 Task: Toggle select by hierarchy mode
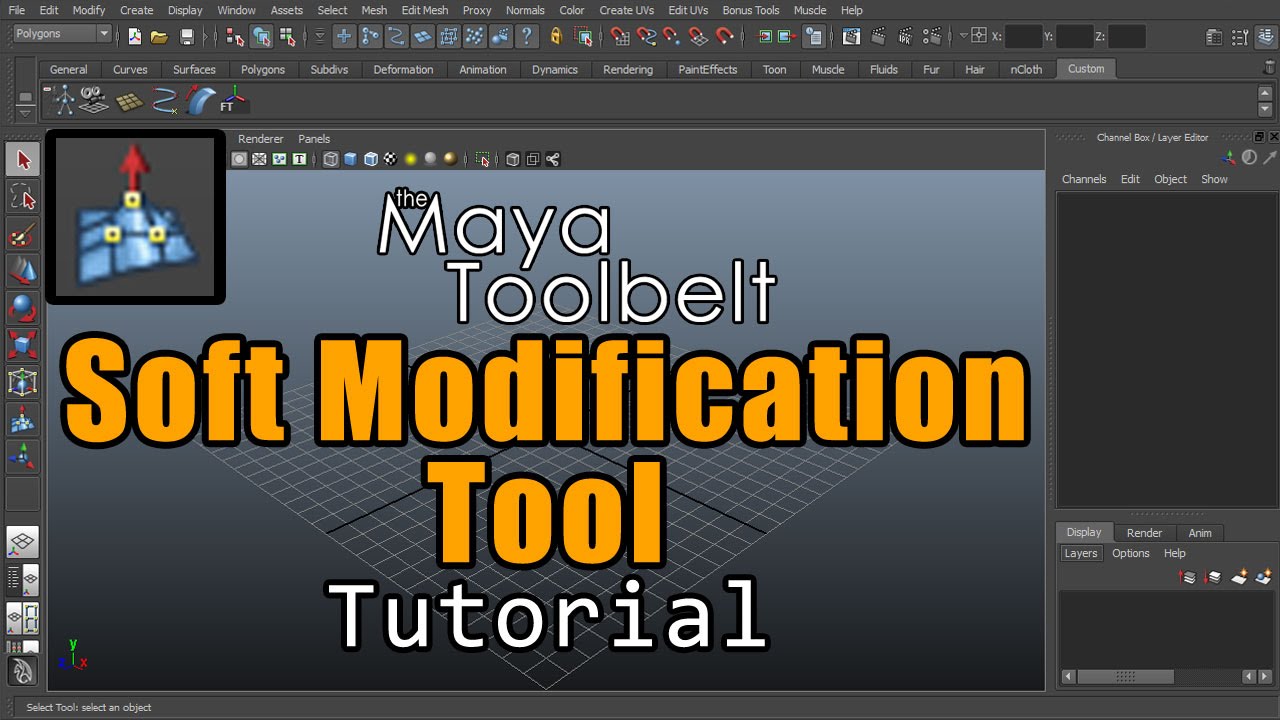point(235,37)
